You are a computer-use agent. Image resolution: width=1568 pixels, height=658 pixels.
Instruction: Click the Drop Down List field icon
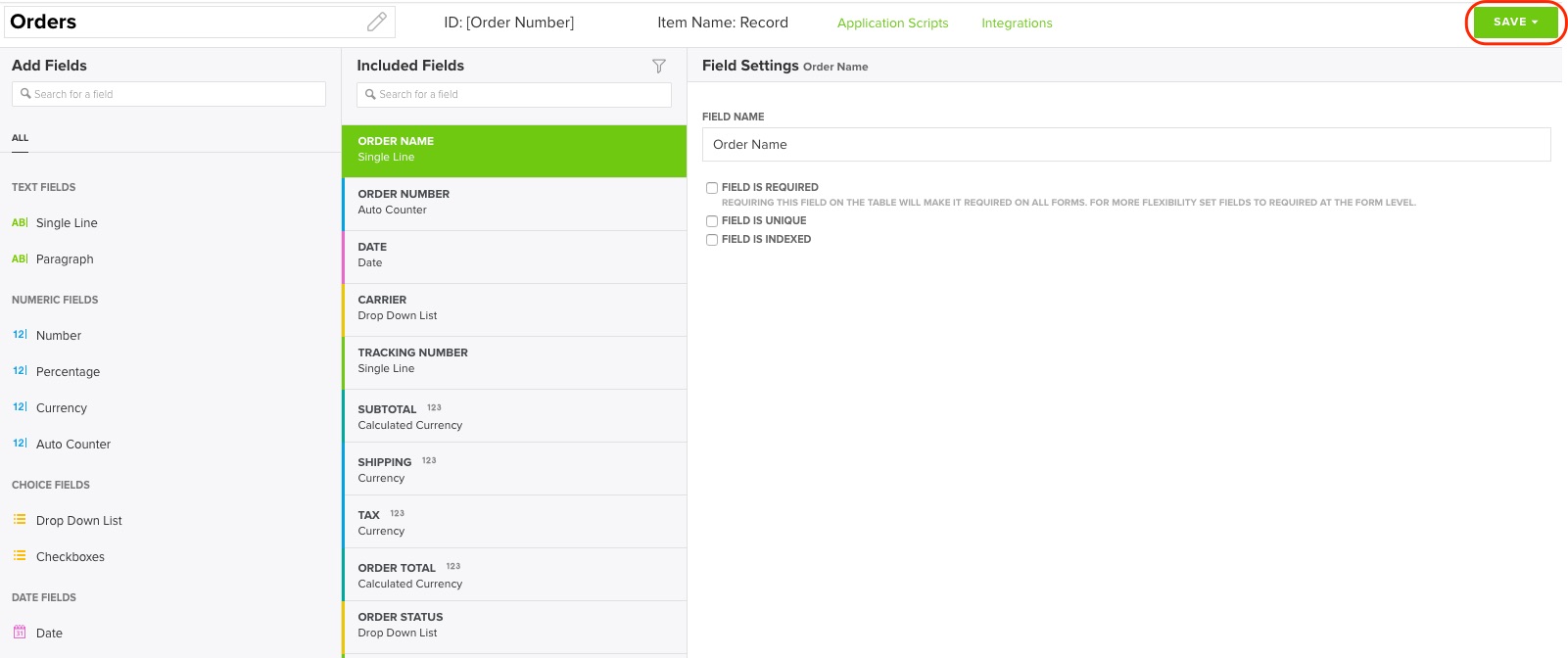20,520
